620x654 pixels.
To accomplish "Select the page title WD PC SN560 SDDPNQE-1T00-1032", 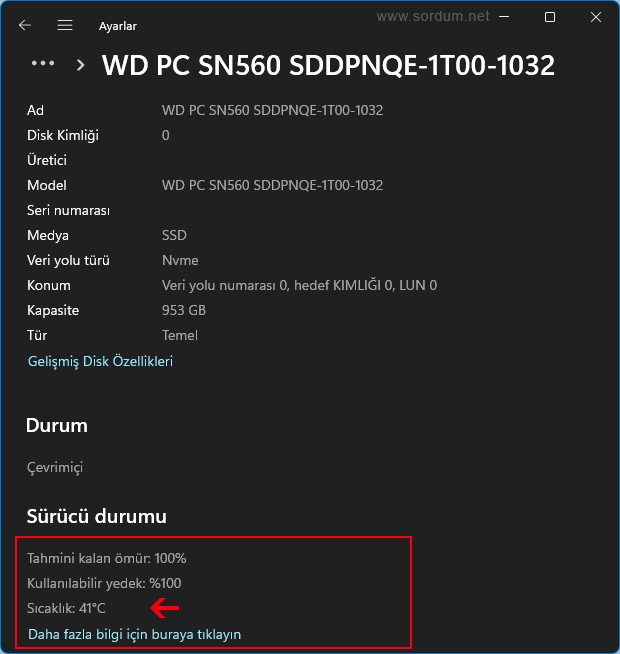I will pyautogui.click(x=328, y=65).
